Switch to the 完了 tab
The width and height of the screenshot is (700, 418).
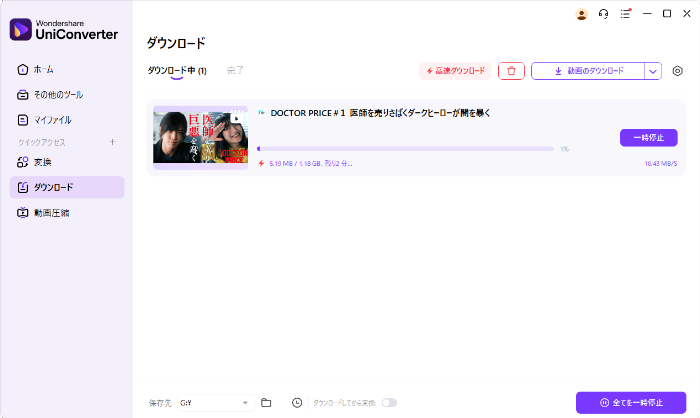click(235, 70)
